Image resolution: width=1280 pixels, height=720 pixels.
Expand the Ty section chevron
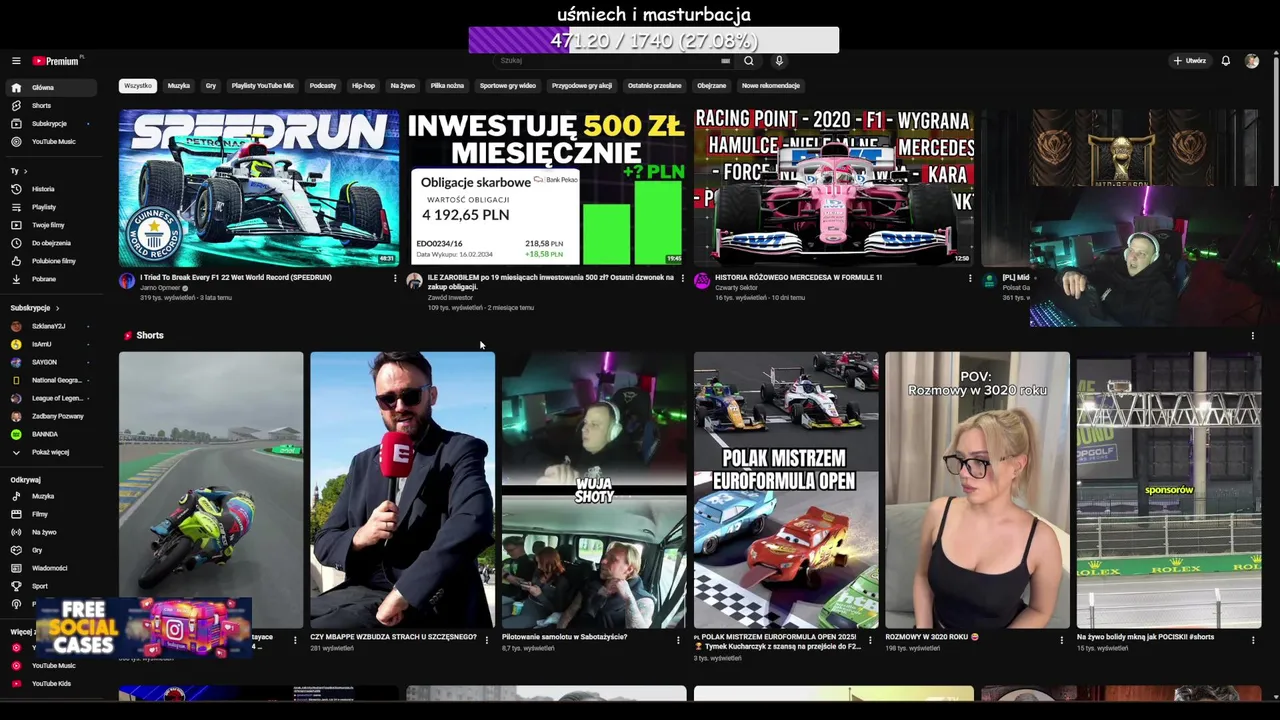(24, 171)
